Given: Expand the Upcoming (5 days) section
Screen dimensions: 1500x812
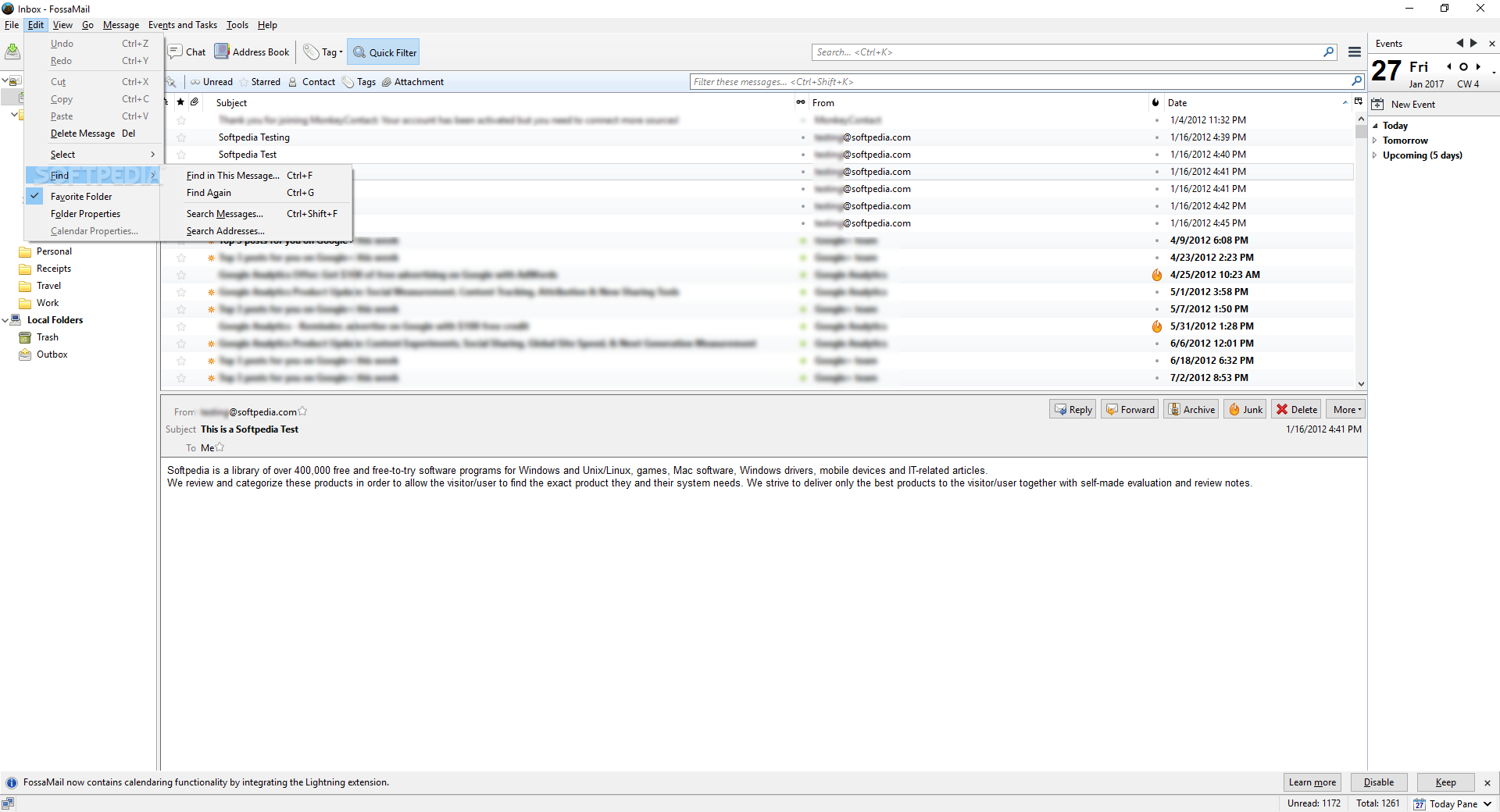Looking at the screenshot, I should pos(1375,155).
